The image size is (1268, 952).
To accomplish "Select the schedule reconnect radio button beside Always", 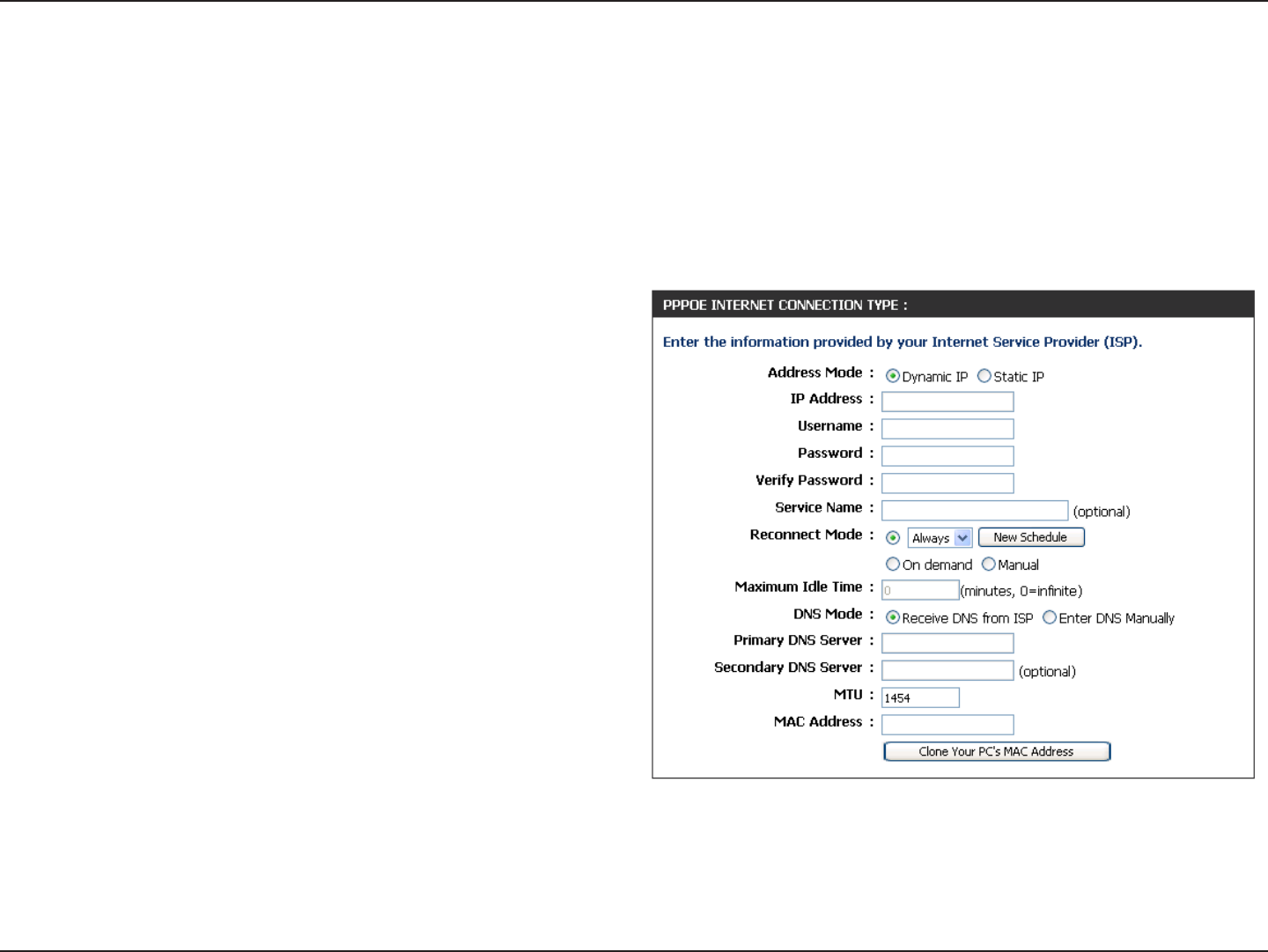I will click(893, 537).
